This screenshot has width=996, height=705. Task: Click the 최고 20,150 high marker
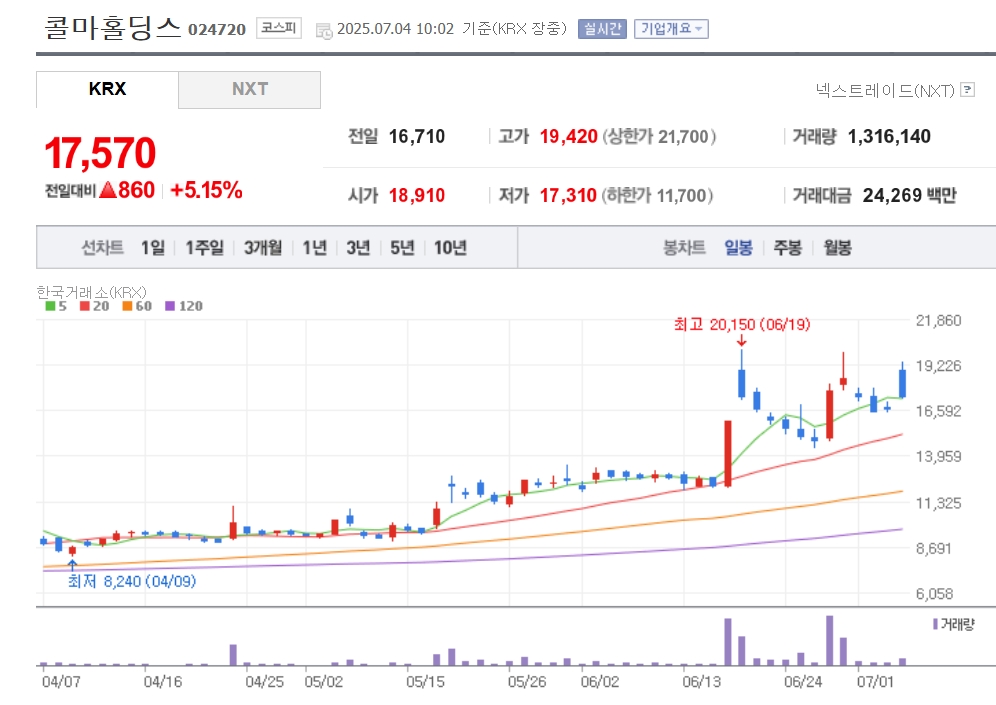click(742, 325)
